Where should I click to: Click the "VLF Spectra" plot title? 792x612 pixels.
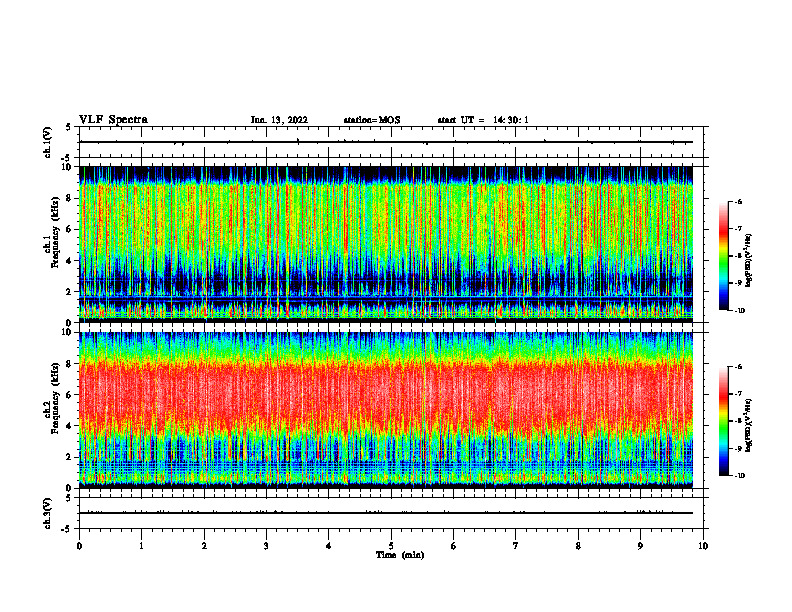113,120
